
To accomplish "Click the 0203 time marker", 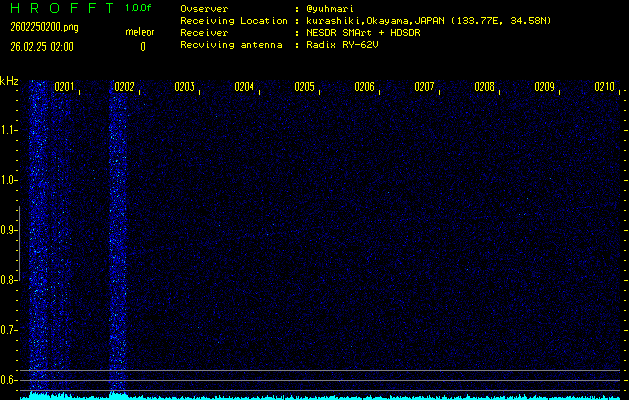I will pos(184,87).
